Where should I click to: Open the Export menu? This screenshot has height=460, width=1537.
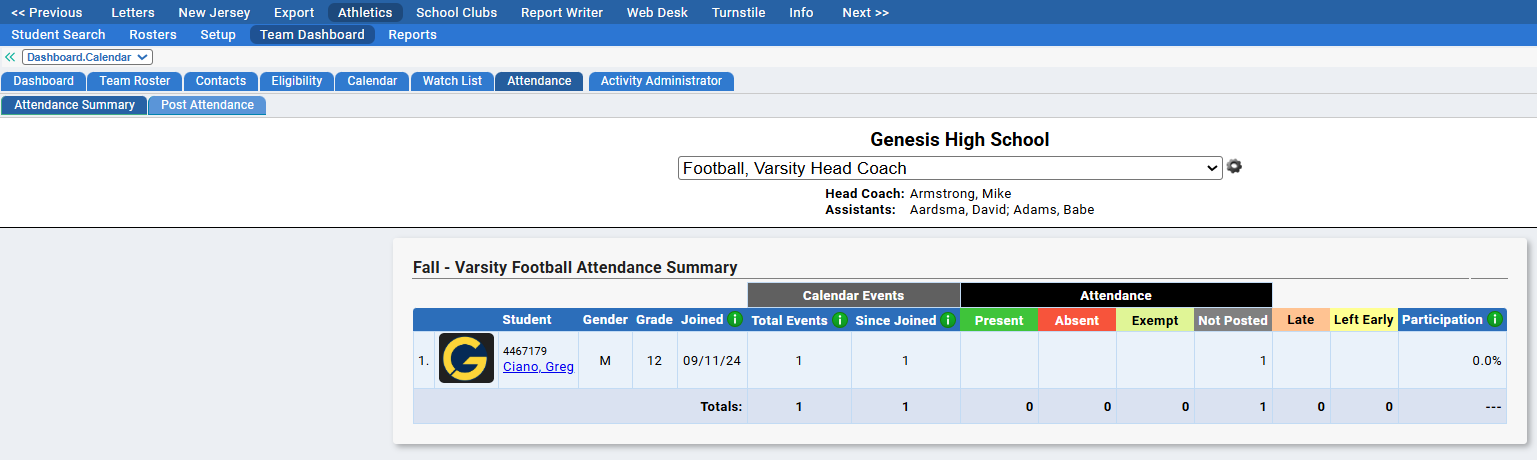click(x=294, y=13)
